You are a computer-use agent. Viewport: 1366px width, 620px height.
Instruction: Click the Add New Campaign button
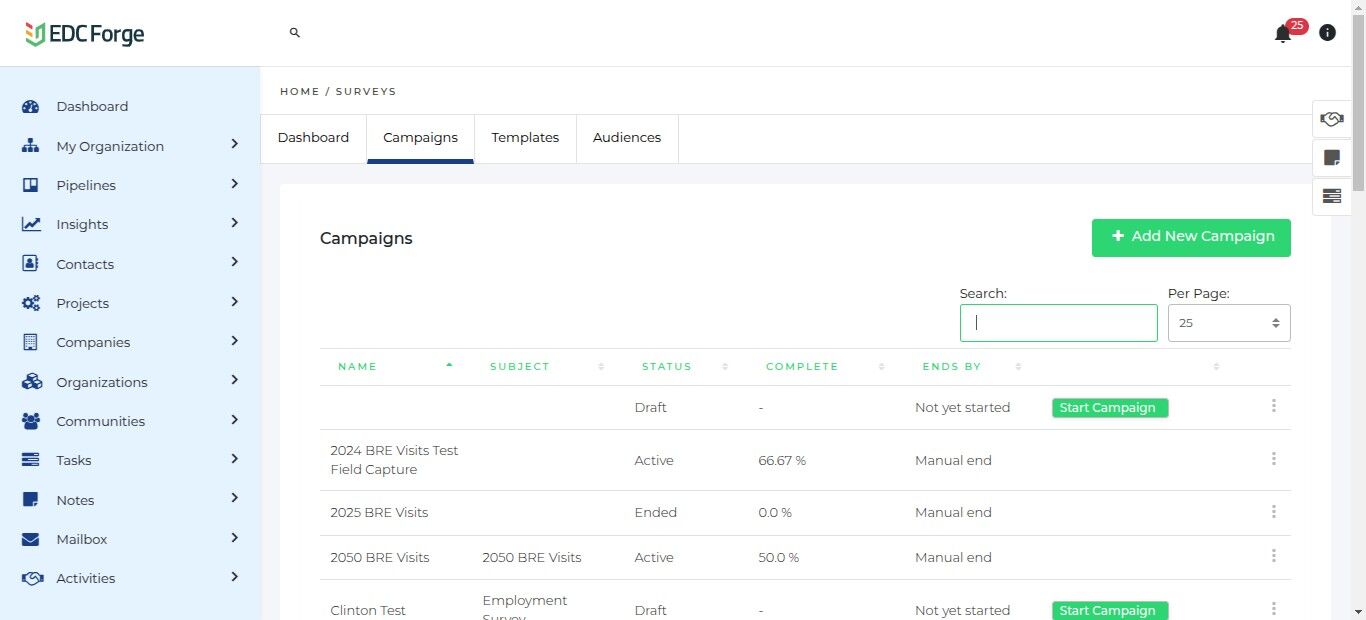(x=1191, y=238)
